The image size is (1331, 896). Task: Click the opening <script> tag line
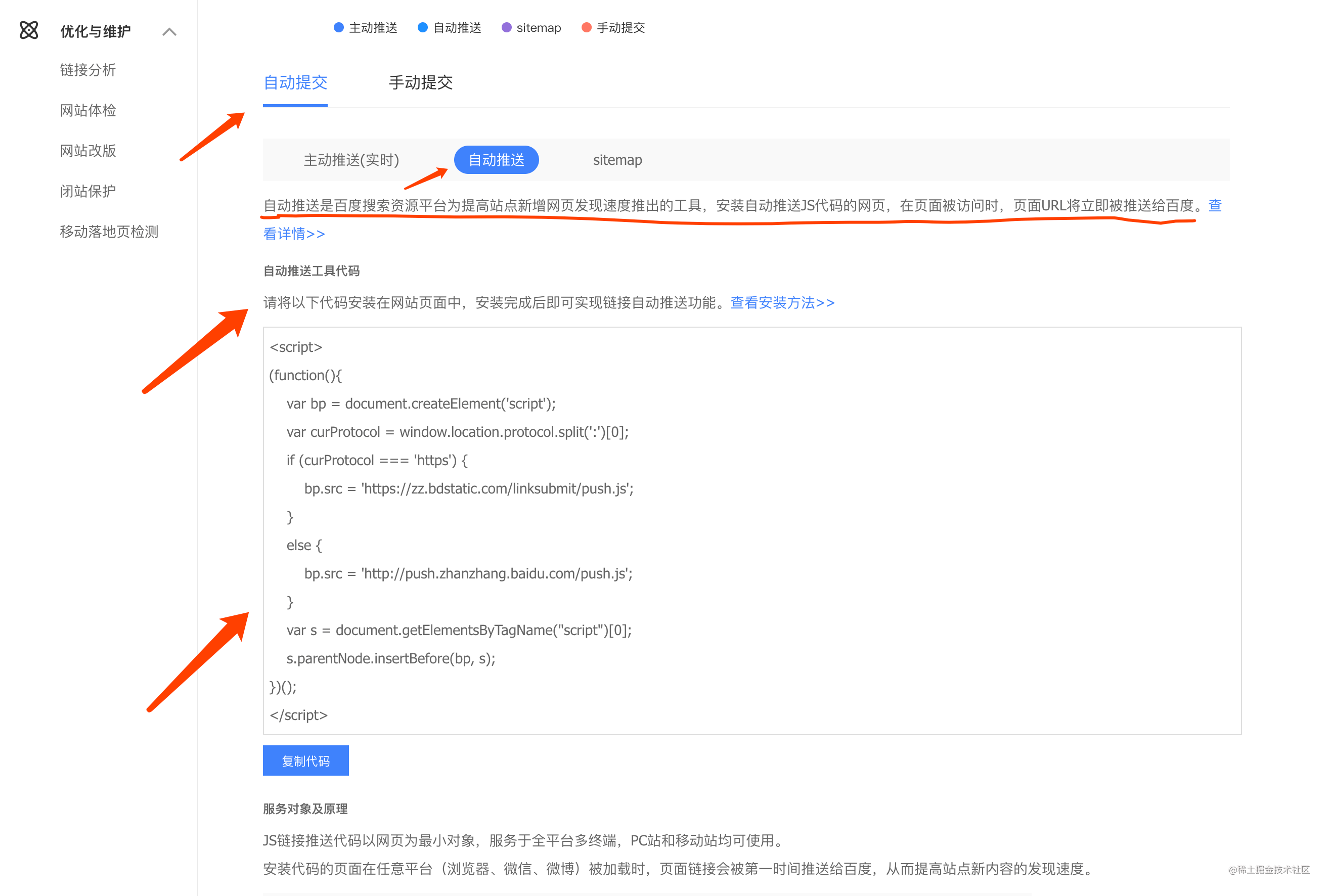[295, 347]
